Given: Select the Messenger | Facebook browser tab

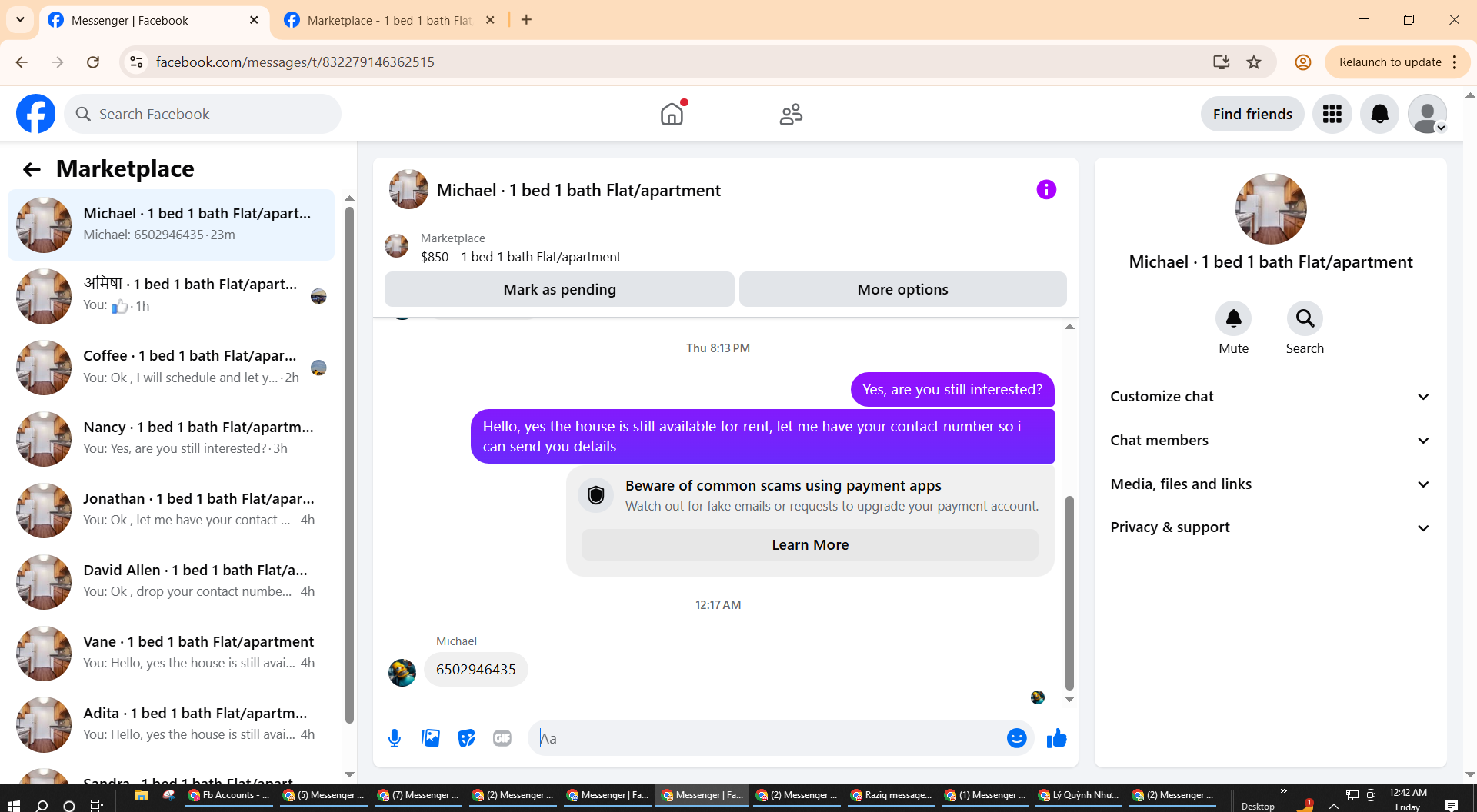Looking at the screenshot, I should point(154,21).
